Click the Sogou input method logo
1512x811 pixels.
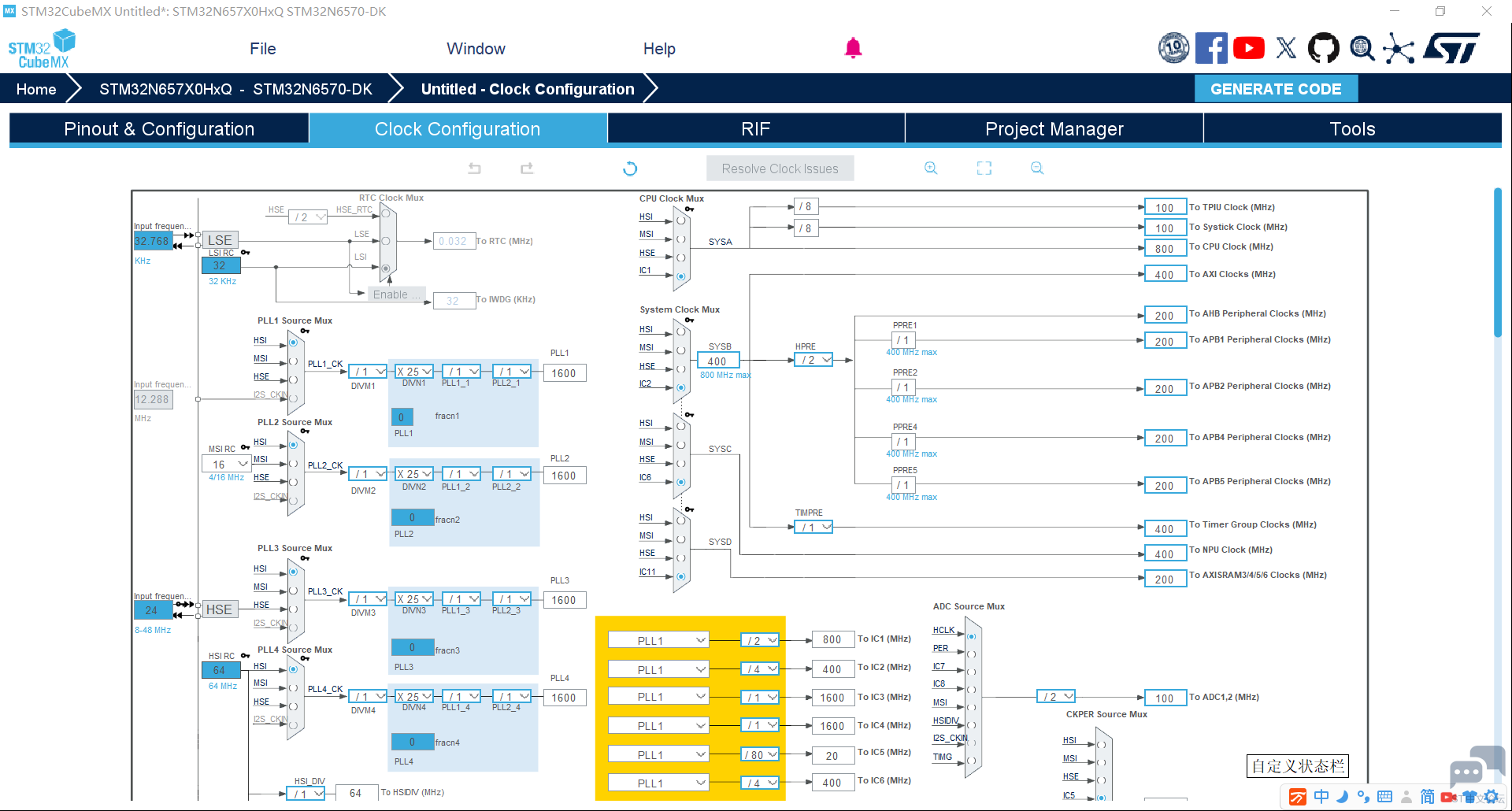click(x=1298, y=797)
